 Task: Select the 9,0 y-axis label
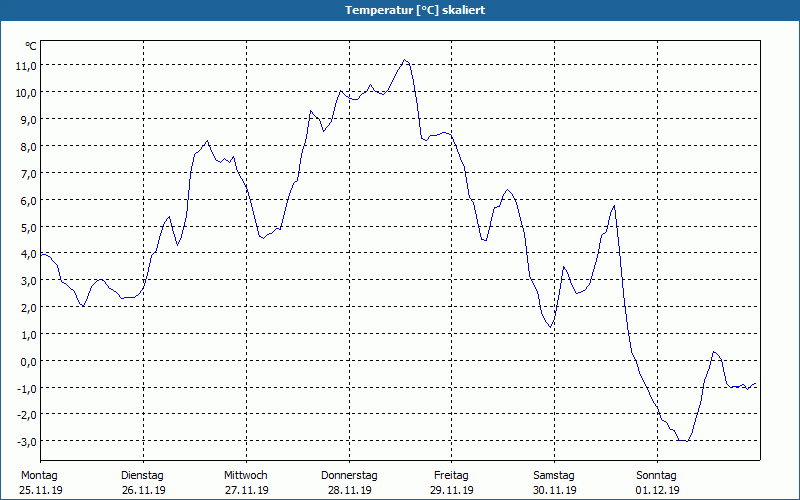click(29, 120)
